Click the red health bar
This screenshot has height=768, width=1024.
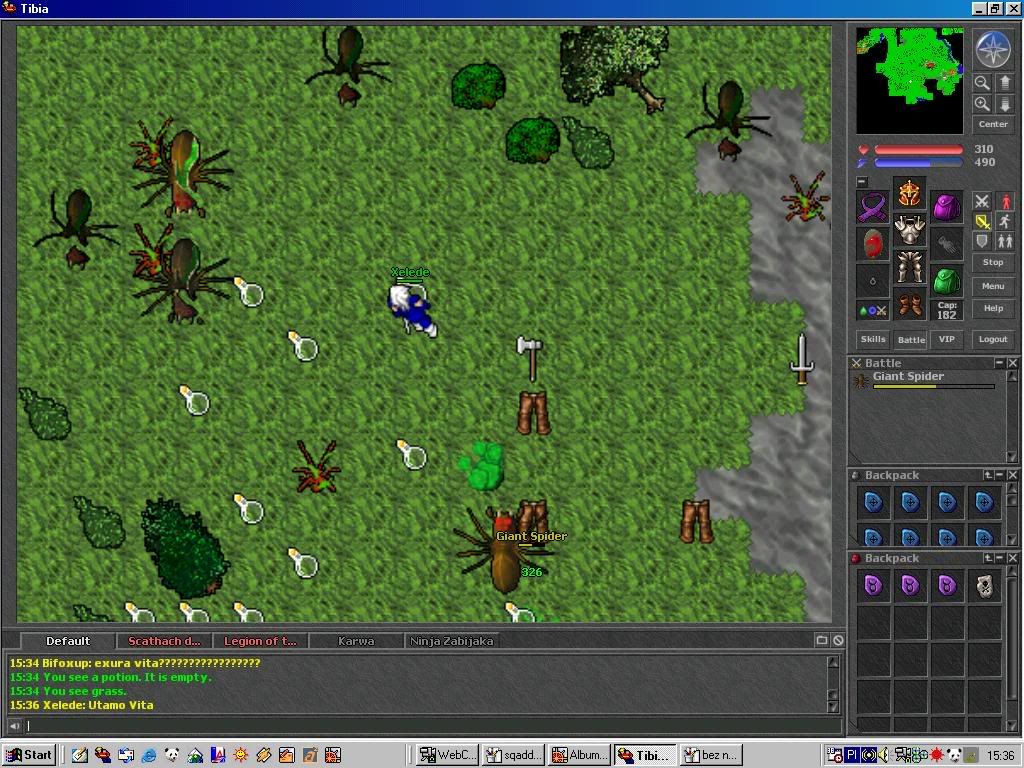pos(918,150)
